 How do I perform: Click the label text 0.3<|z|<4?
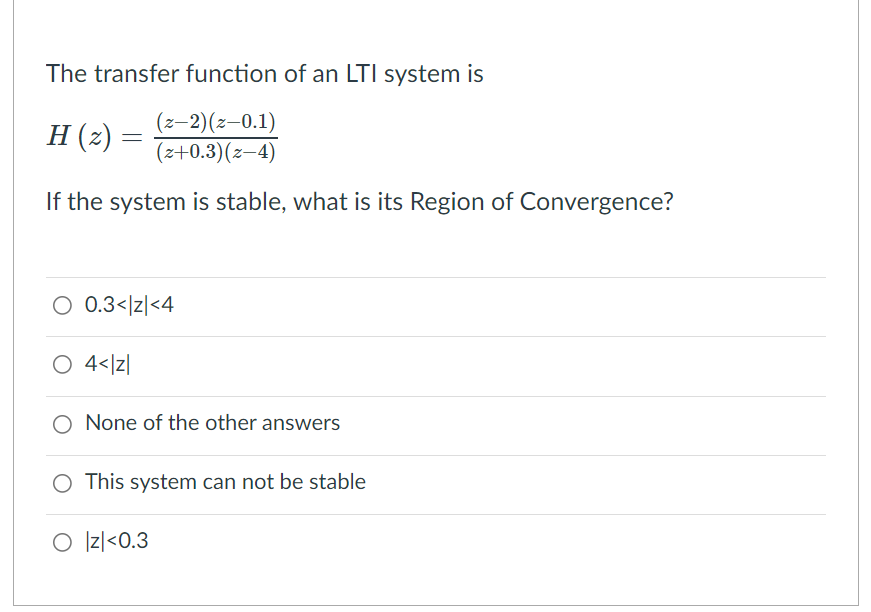[130, 304]
